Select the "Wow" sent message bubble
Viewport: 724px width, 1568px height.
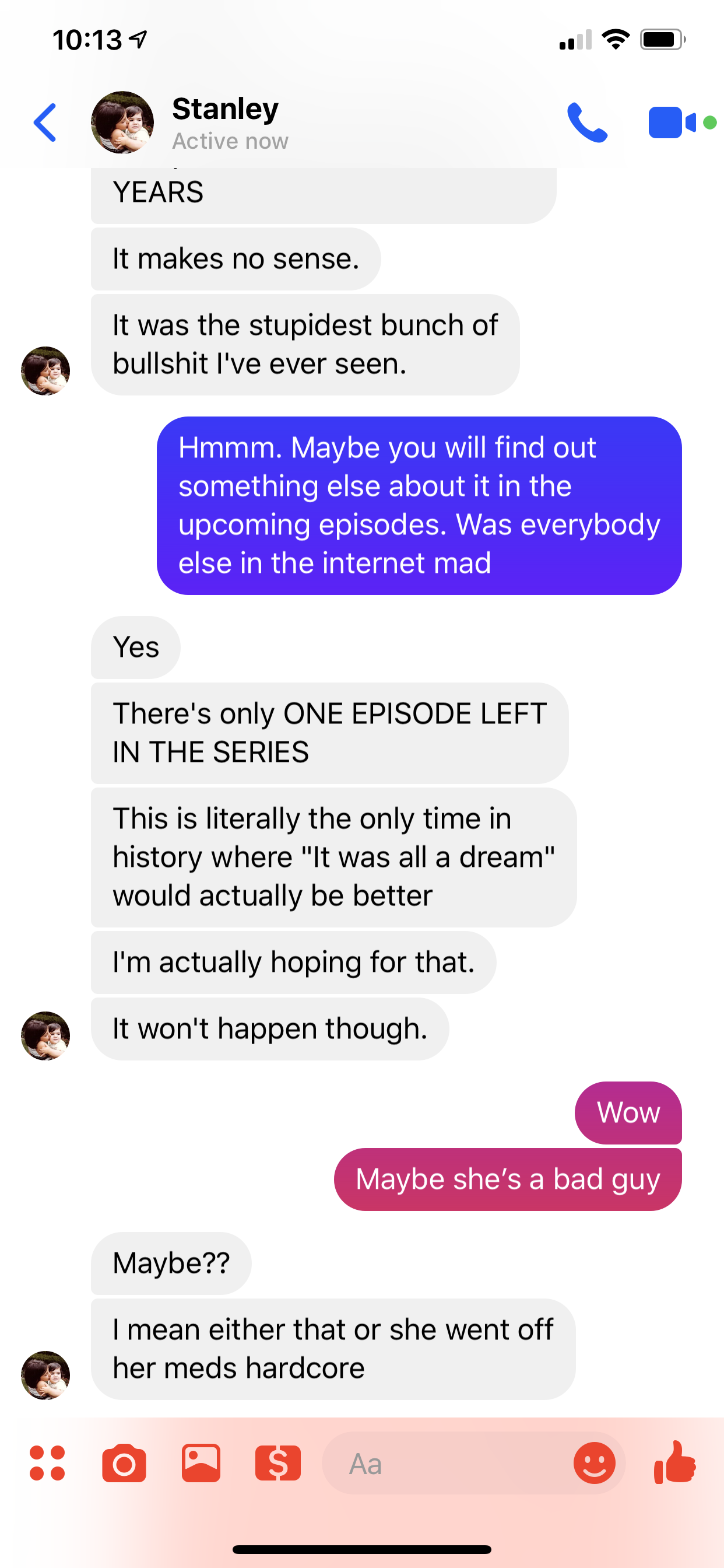point(628,1112)
